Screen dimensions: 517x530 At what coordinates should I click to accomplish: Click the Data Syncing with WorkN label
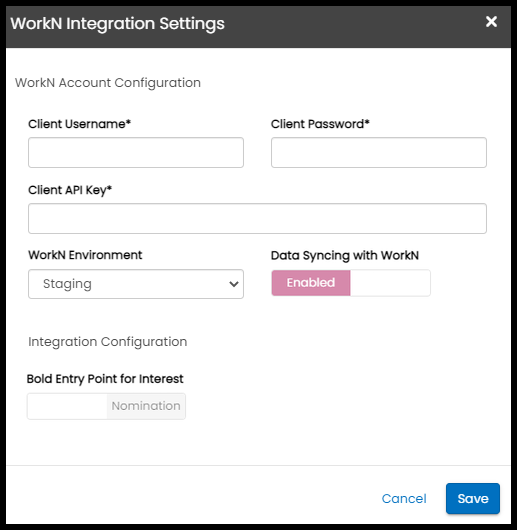coord(345,256)
